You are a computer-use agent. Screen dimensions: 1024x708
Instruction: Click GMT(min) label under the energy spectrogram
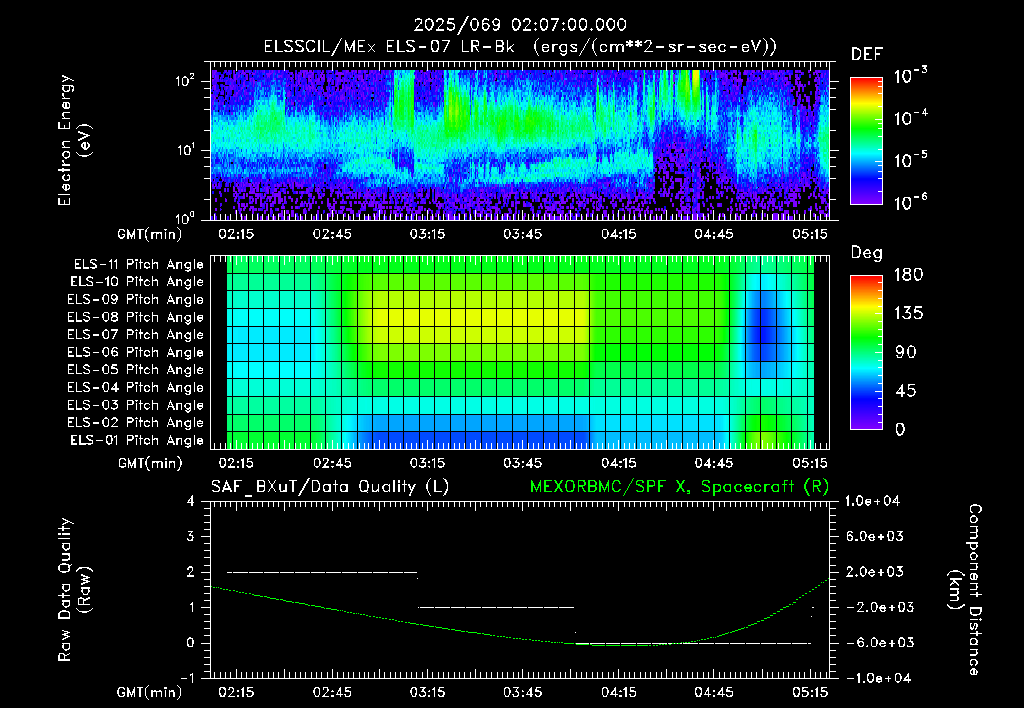[150, 234]
